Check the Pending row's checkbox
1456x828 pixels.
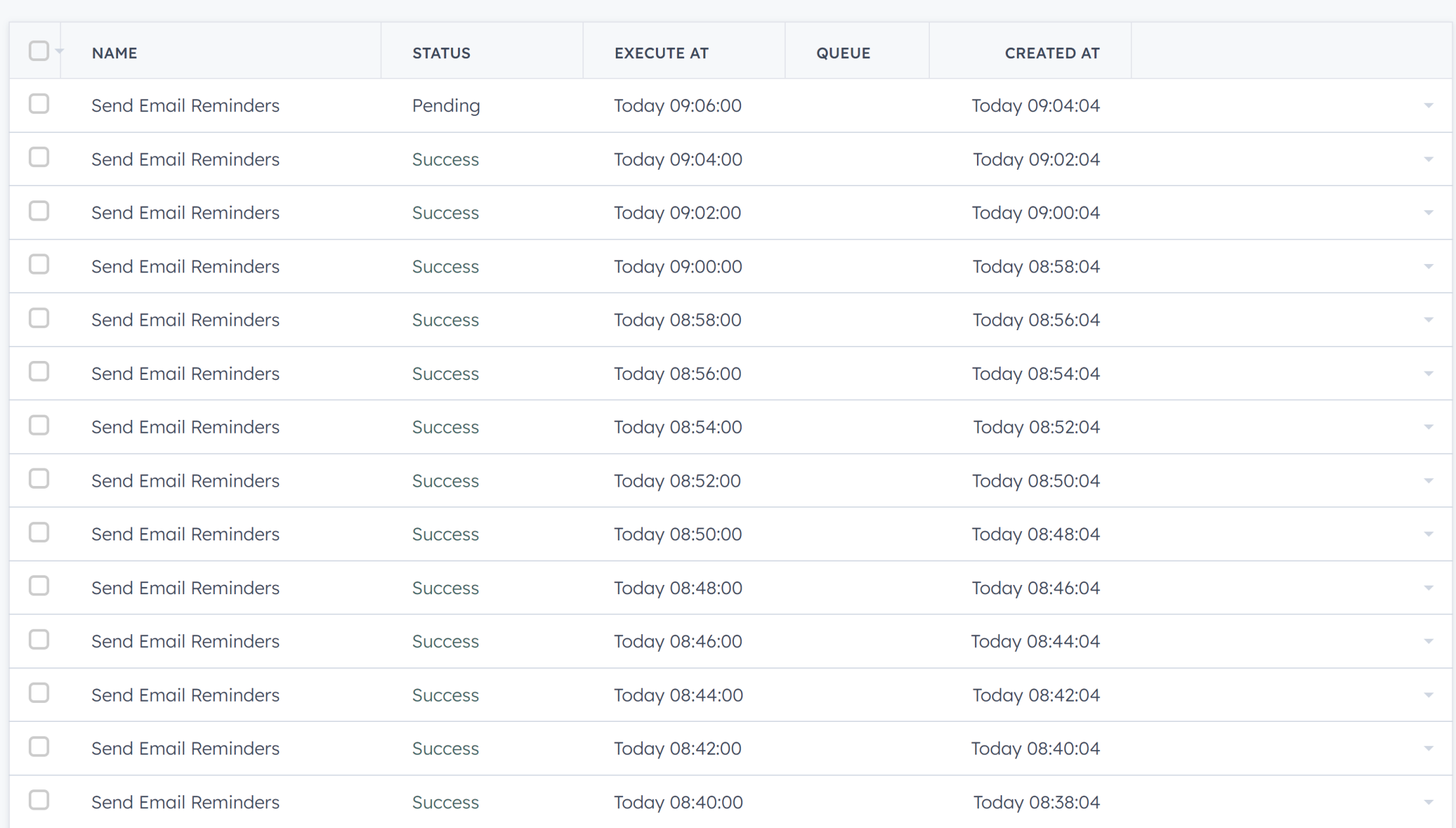(39, 104)
